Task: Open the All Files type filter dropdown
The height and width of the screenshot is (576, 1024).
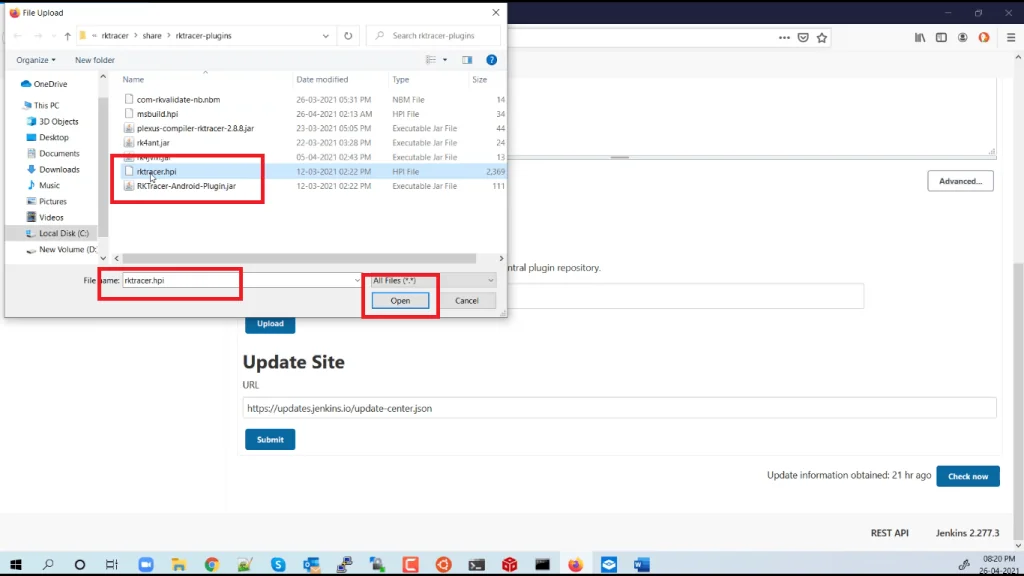Action: click(433, 281)
